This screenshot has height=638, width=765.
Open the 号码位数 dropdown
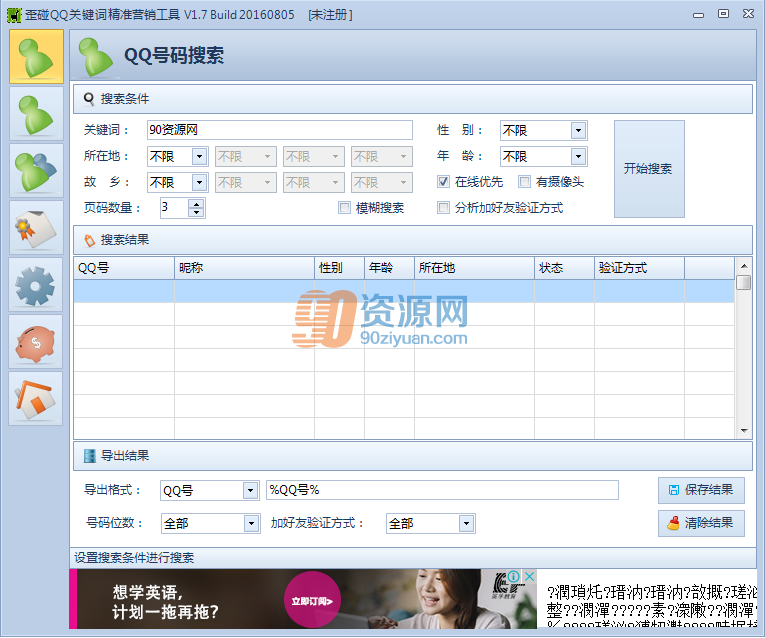tap(210, 523)
